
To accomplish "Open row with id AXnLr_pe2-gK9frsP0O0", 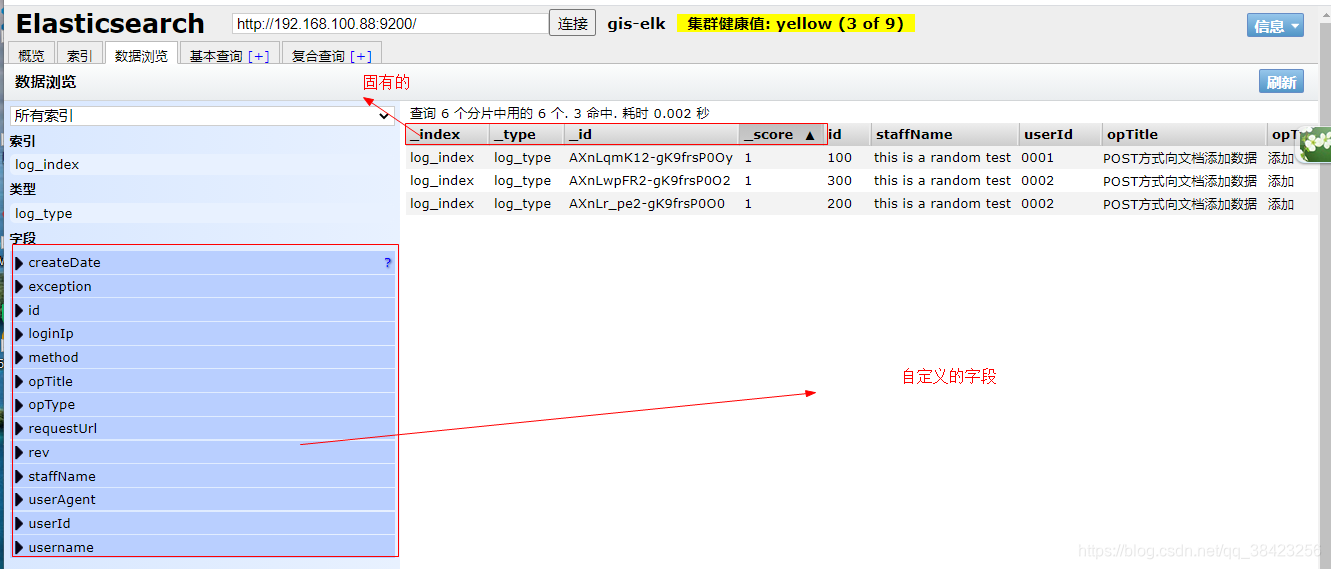I will click(x=647, y=204).
